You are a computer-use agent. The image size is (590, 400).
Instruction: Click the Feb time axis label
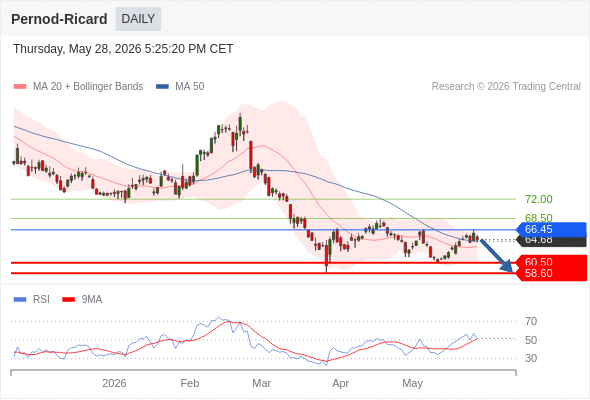190,383
